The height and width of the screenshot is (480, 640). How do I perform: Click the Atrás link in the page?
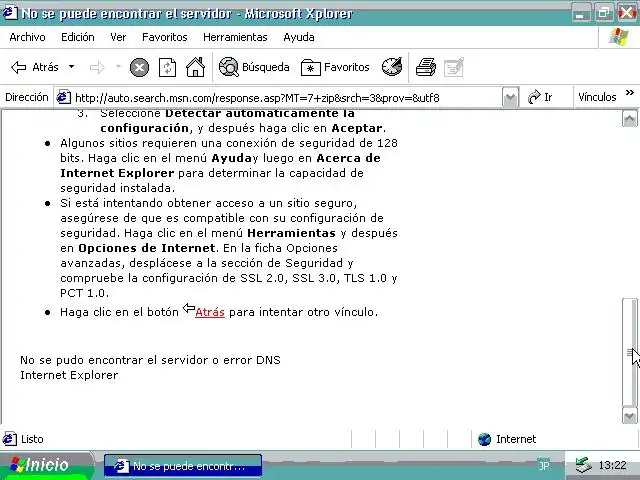pyautogui.click(x=210, y=312)
